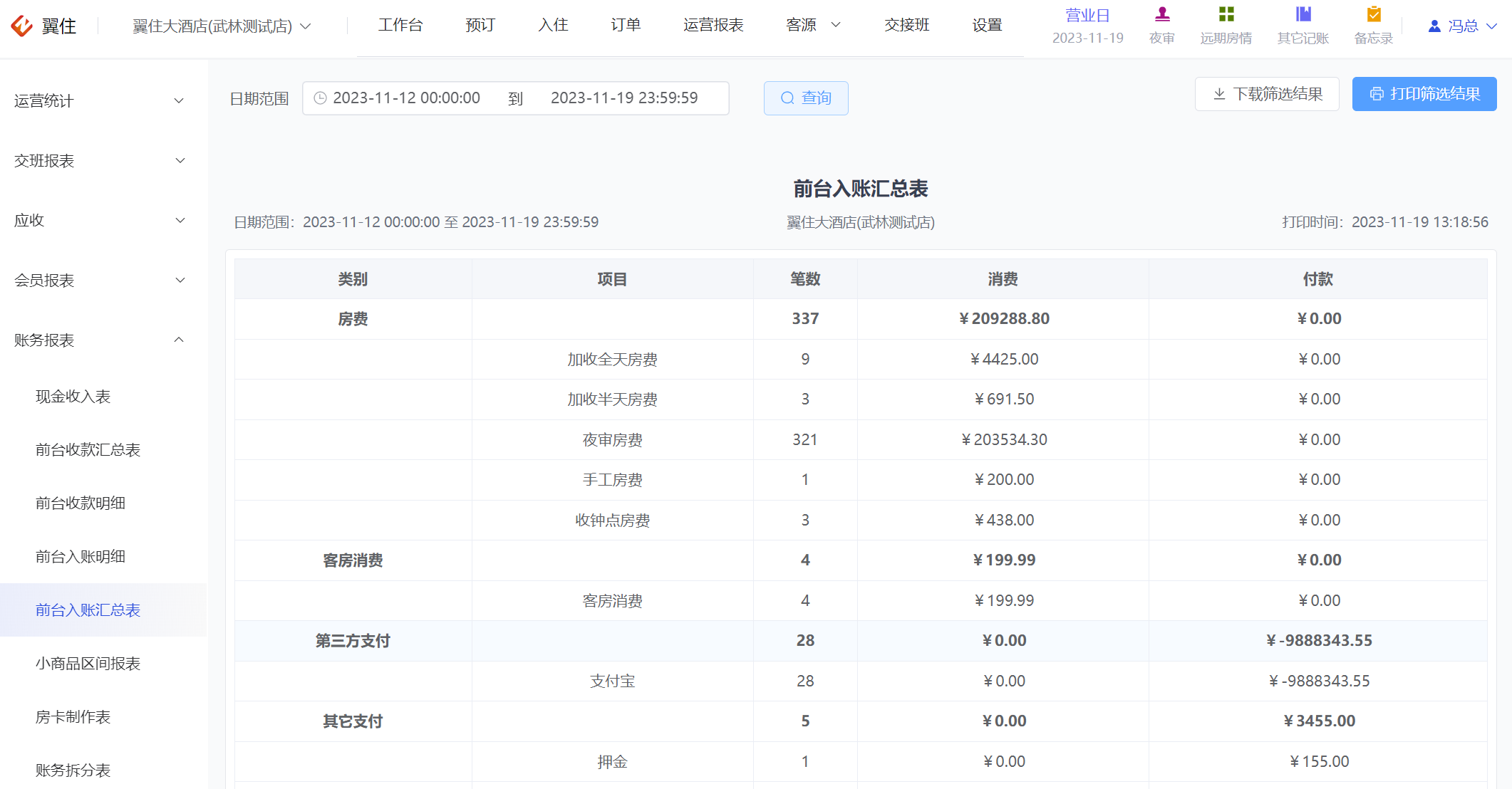Click the ¥203534.30 夜审房费 amount

point(1004,440)
